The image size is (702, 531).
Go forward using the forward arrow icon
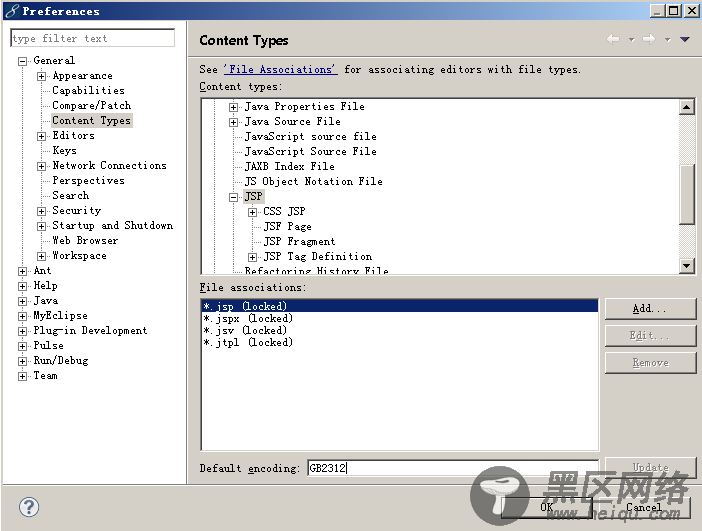point(649,39)
